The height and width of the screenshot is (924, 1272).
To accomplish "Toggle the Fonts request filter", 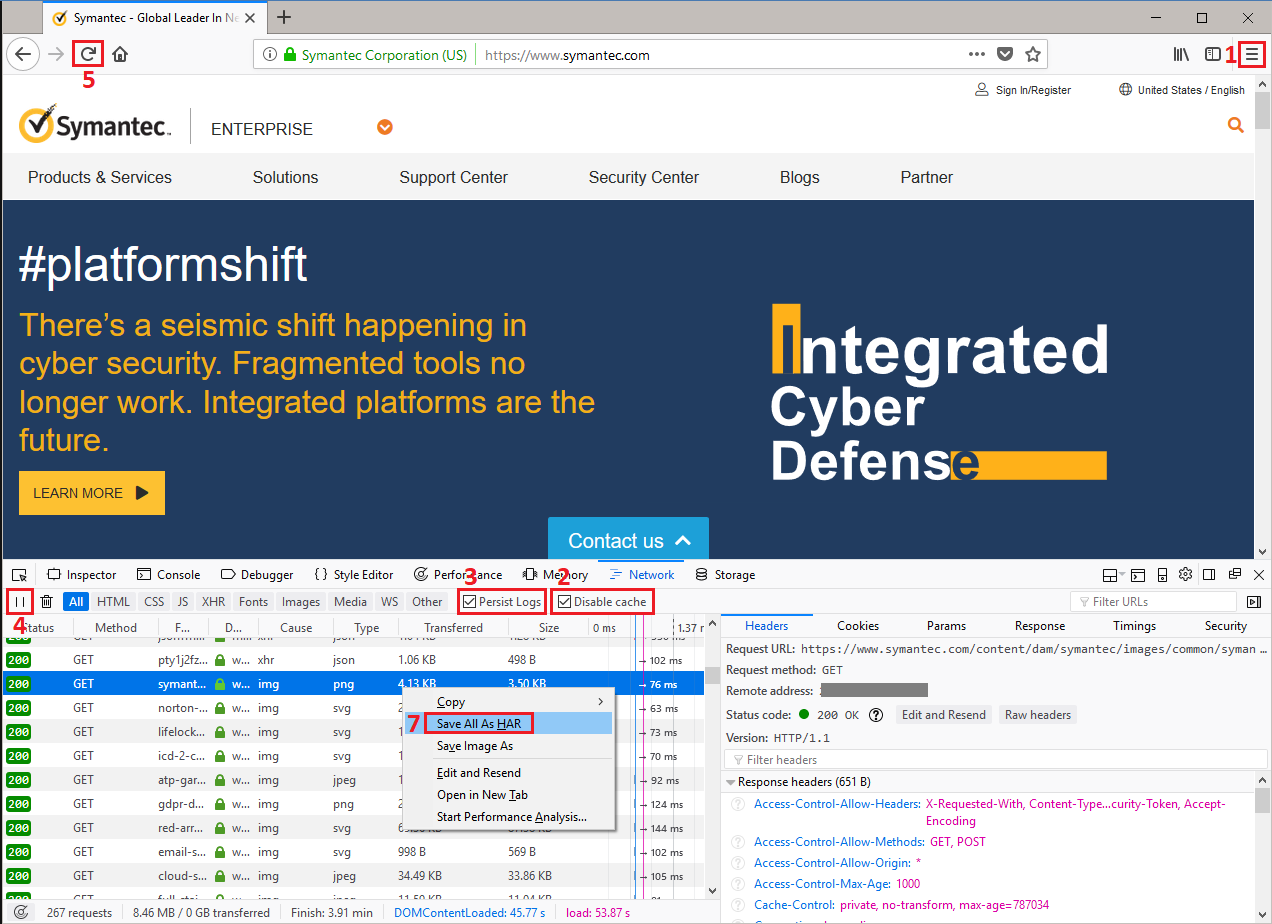I will tap(254, 602).
